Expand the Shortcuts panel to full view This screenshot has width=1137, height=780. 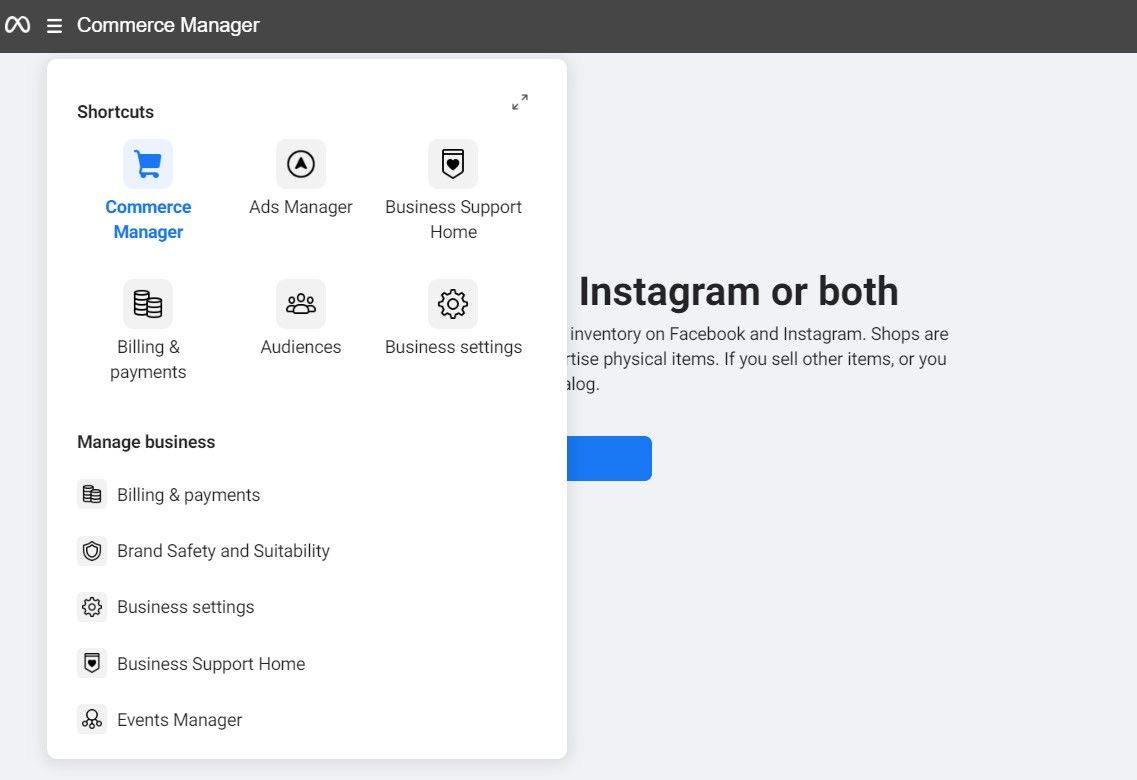pyautogui.click(x=519, y=101)
